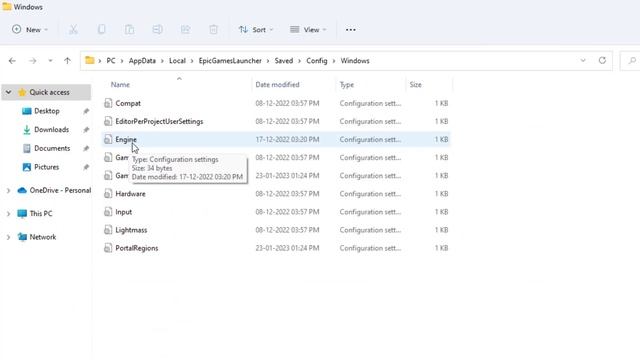Select the Lightmass file

pyautogui.click(x=131, y=230)
